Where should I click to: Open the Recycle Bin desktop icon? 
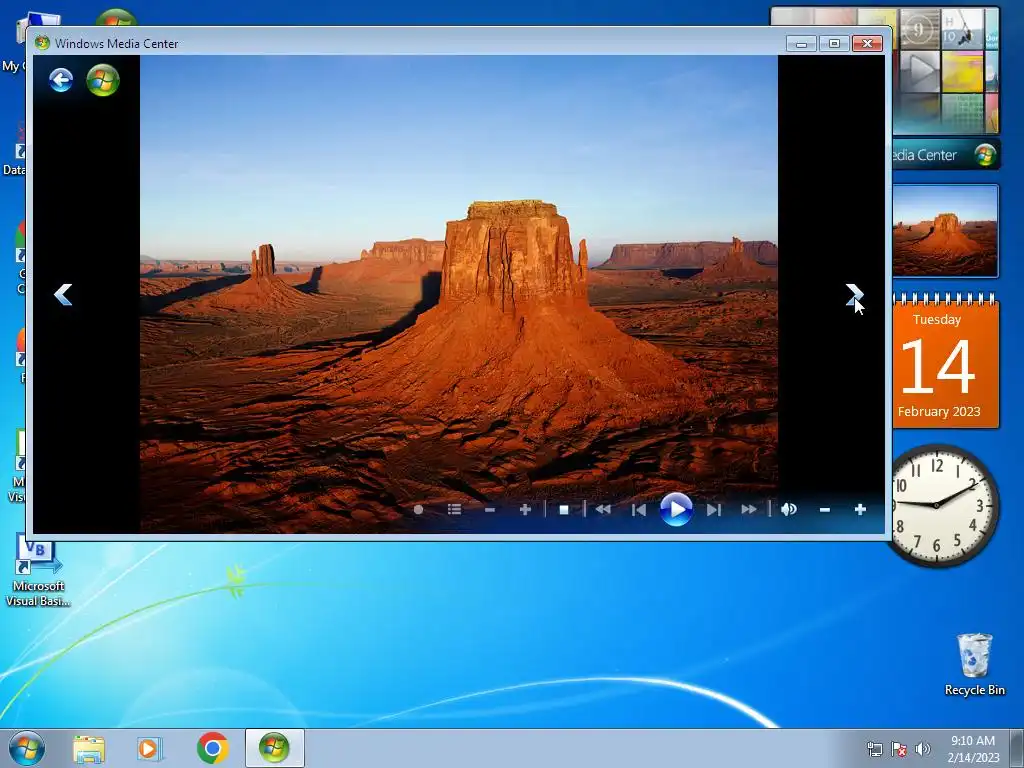(x=974, y=664)
